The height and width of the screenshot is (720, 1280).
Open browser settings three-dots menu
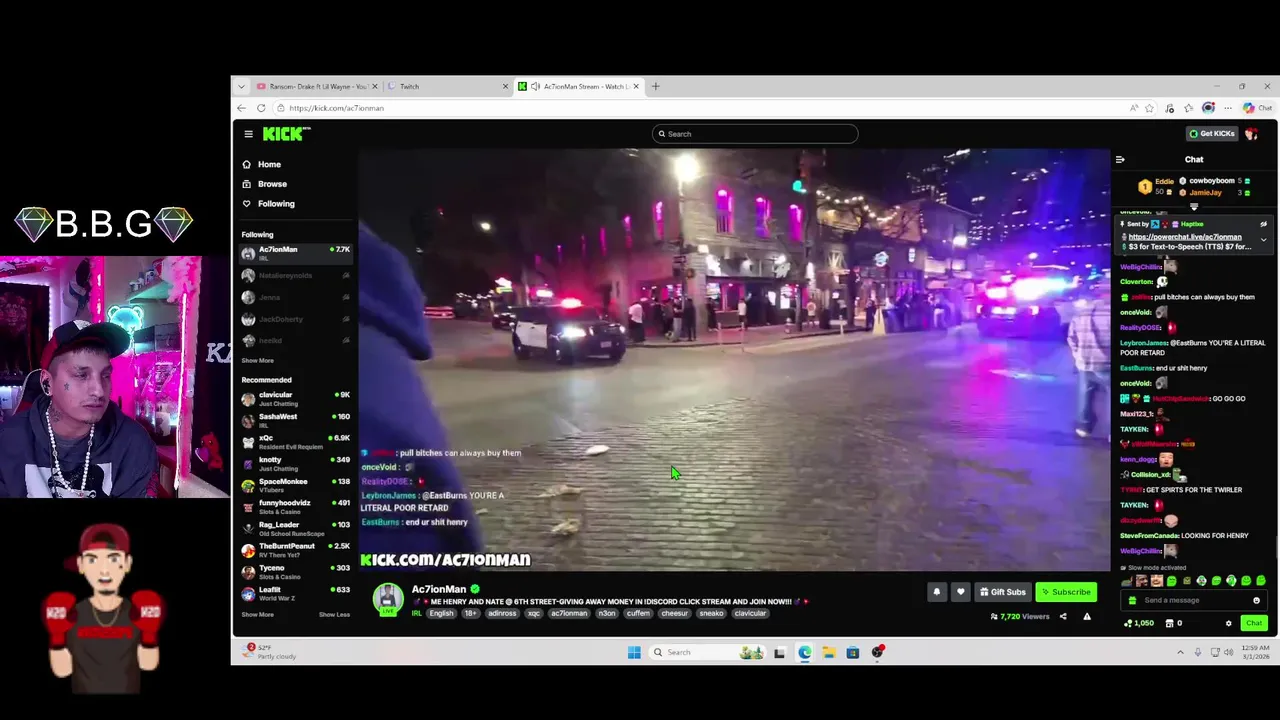coord(1228,108)
